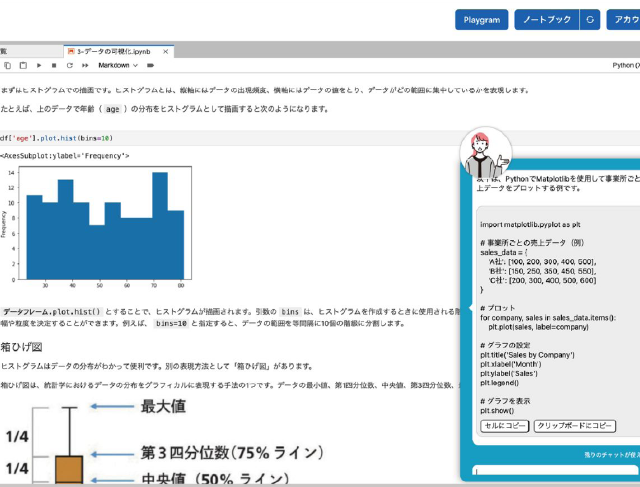Run the selected cell with play icon

[x=39, y=65]
